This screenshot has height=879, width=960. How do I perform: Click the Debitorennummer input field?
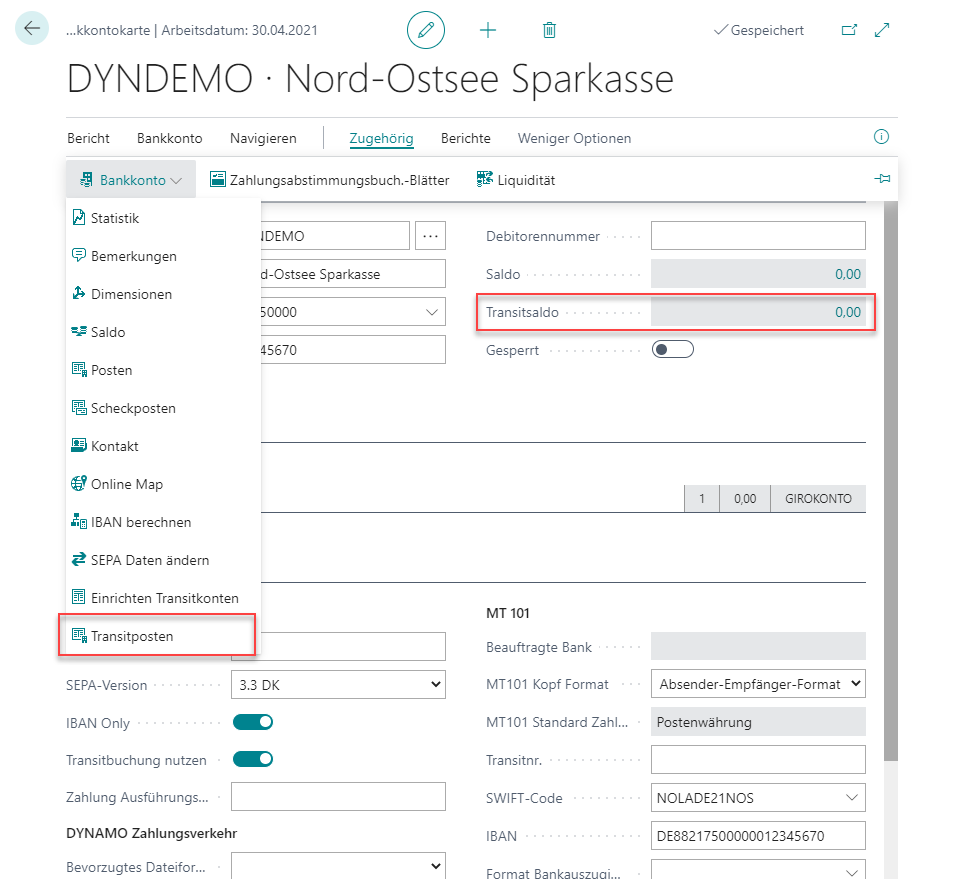click(757, 236)
